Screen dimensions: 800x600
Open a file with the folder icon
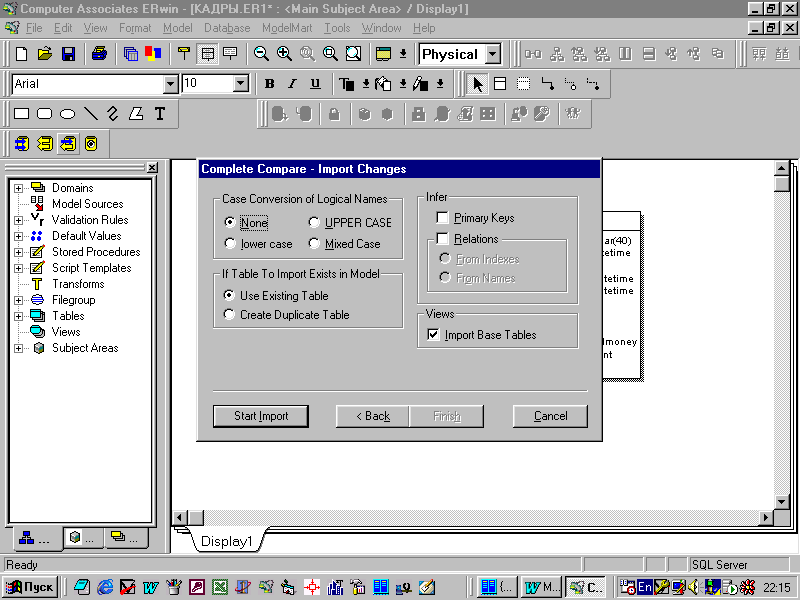pos(45,54)
